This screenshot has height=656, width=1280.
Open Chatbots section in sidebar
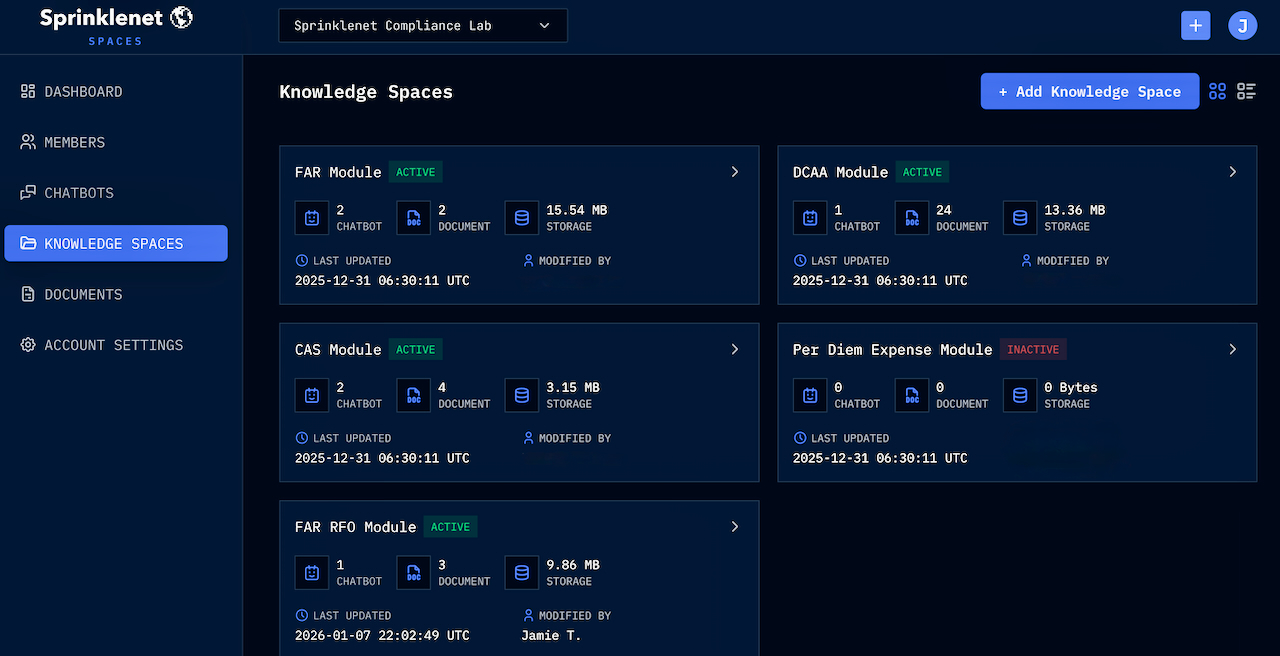tap(79, 193)
